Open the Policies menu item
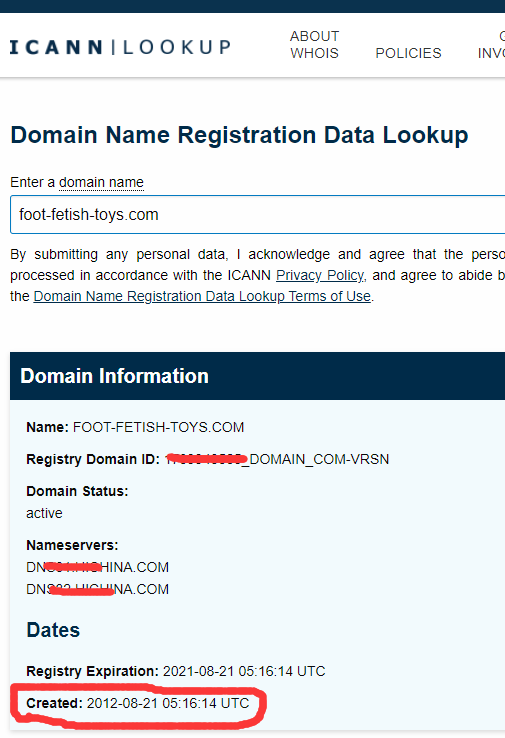The height and width of the screenshot is (738, 505). pos(408,53)
